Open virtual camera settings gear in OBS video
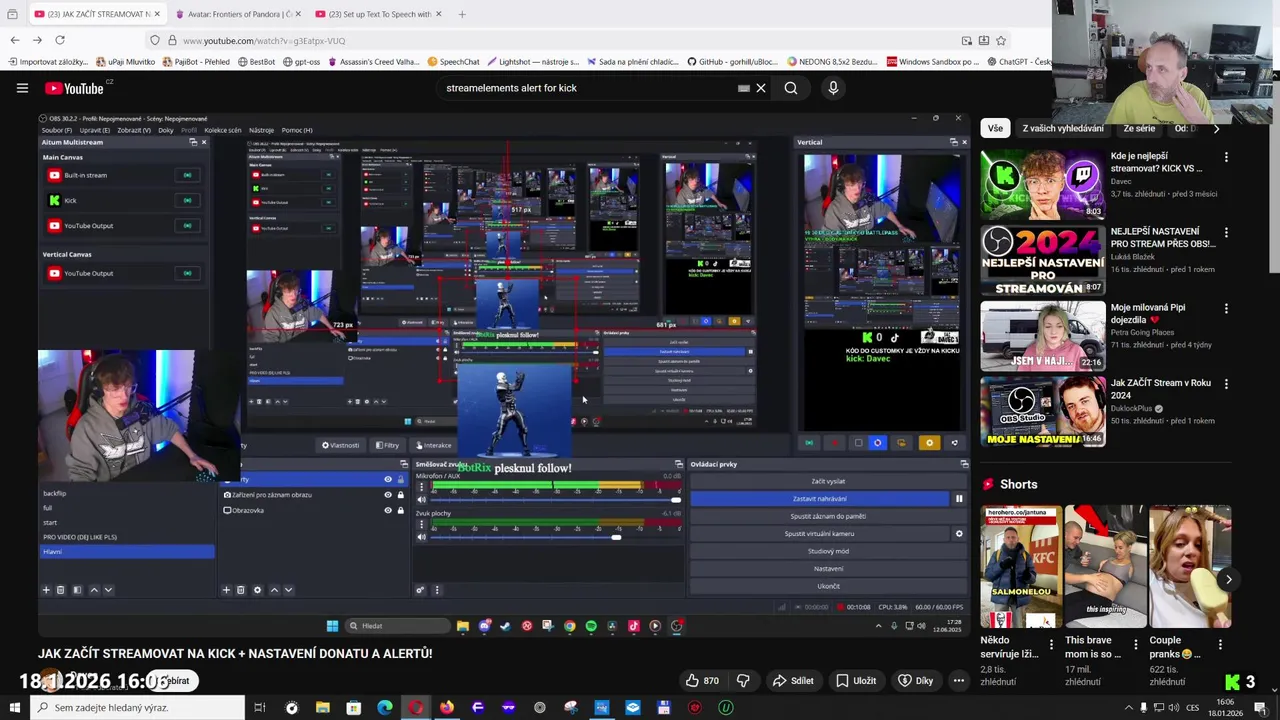 [x=959, y=534]
